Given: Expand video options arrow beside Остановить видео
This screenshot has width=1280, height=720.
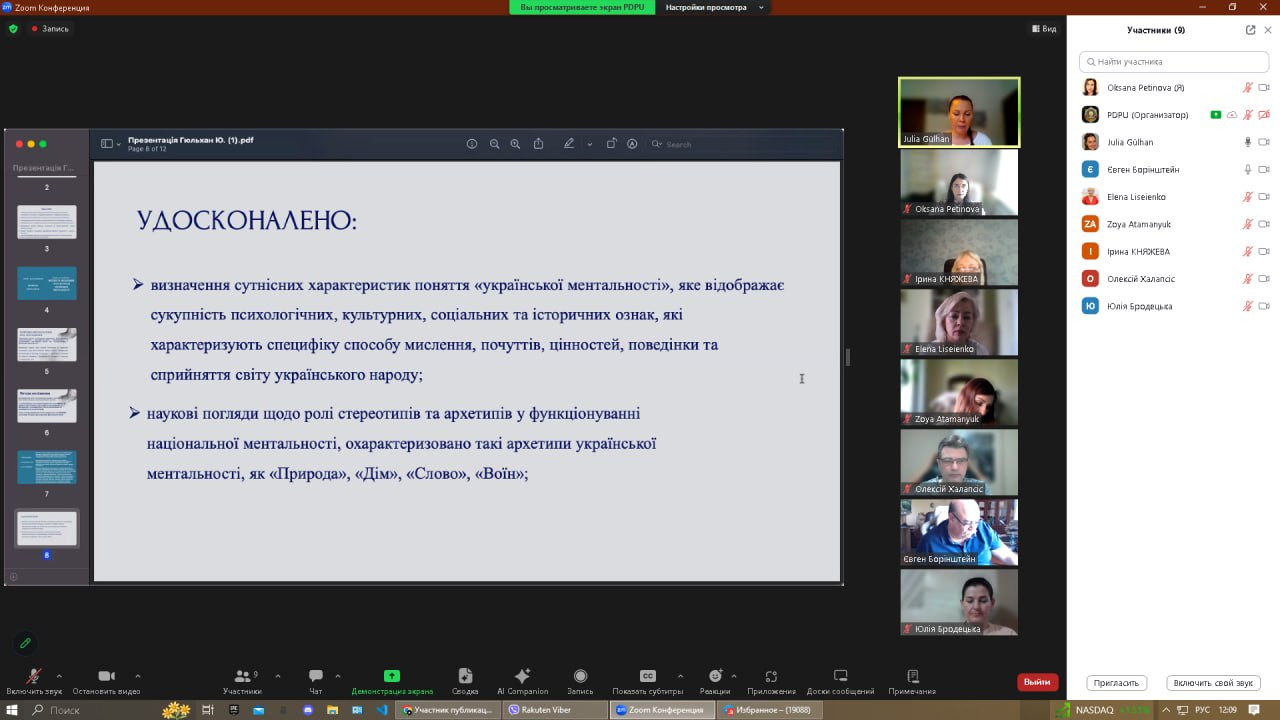Looking at the screenshot, I should (137, 676).
